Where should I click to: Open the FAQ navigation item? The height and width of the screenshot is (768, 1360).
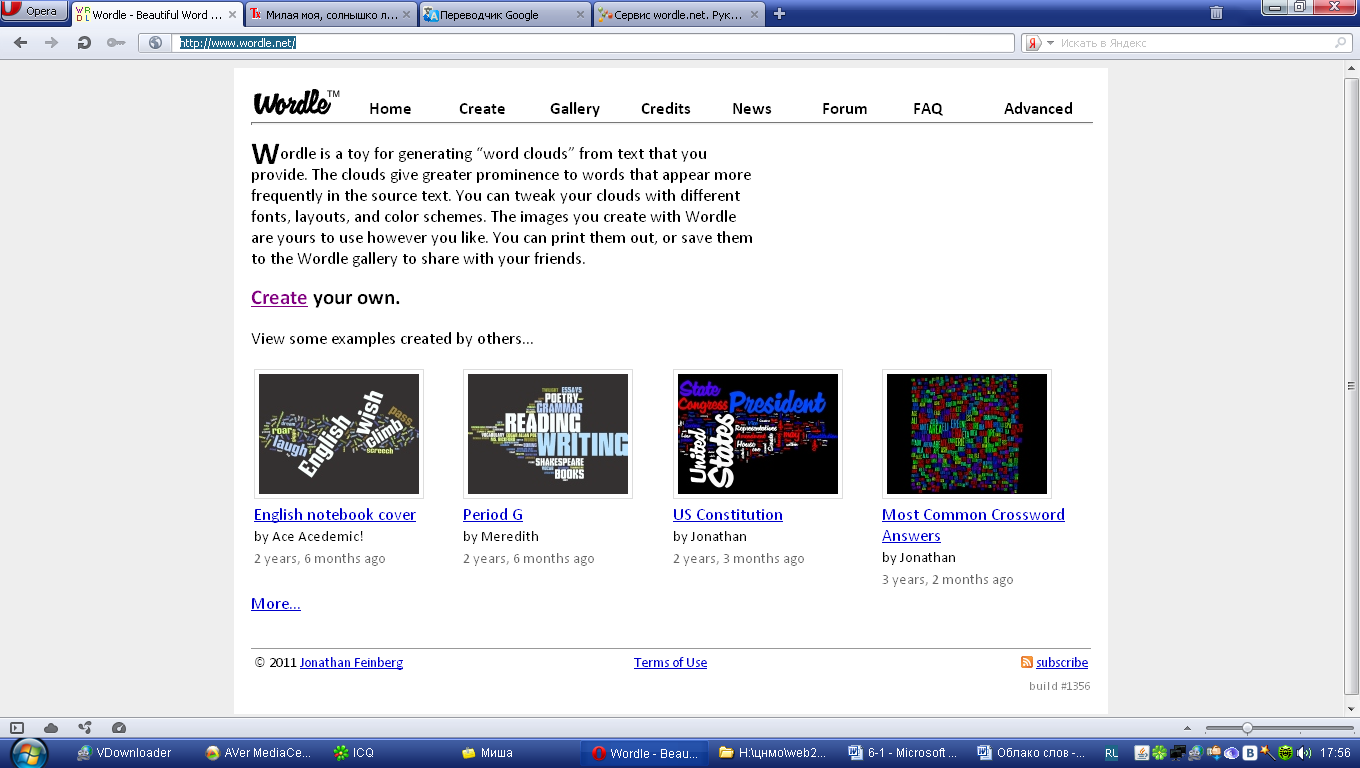[928, 108]
